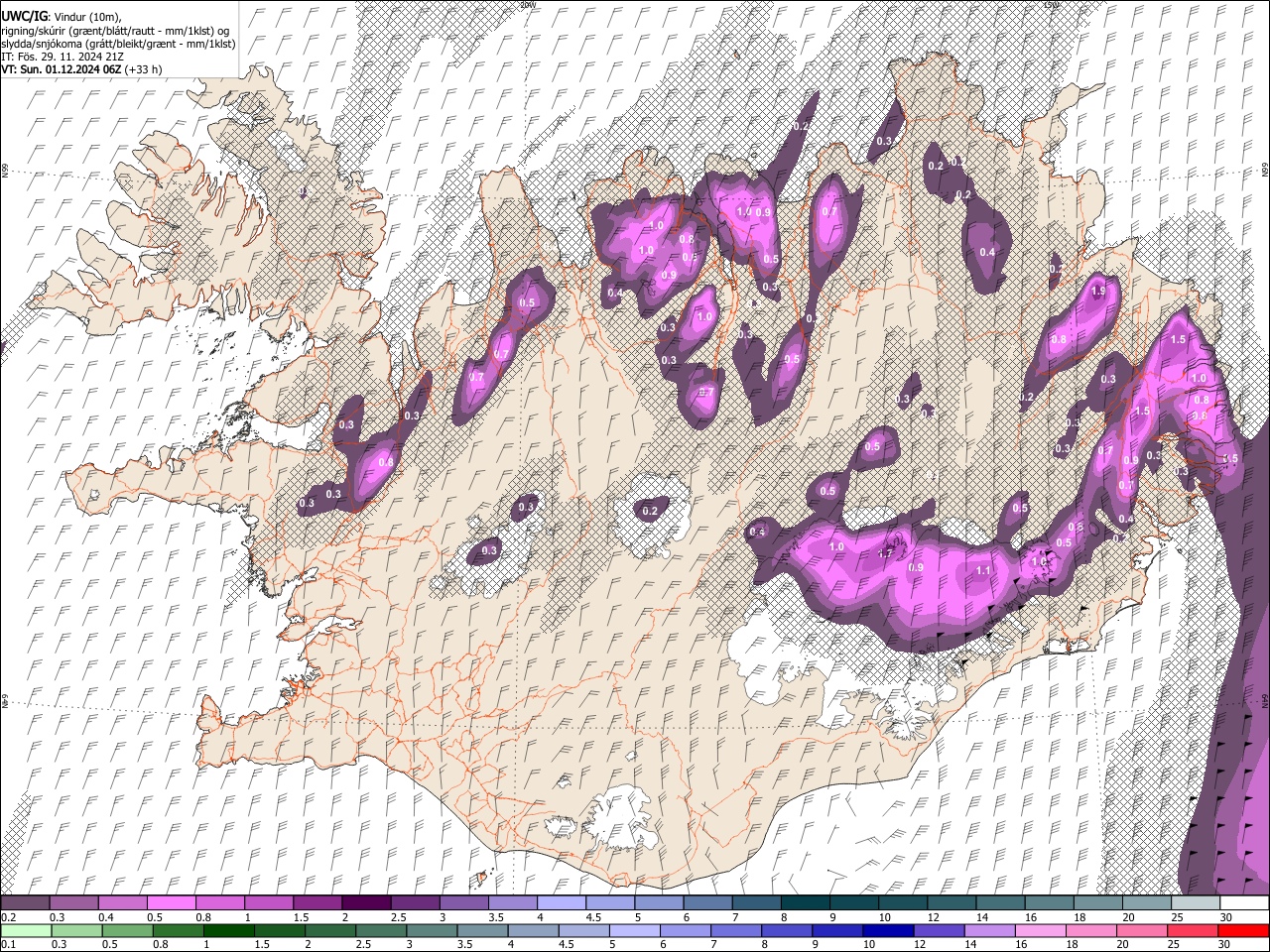Click the '1.9' snowfall value label
This screenshot has width=1270, height=952.
pyautogui.click(x=1098, y=292)
